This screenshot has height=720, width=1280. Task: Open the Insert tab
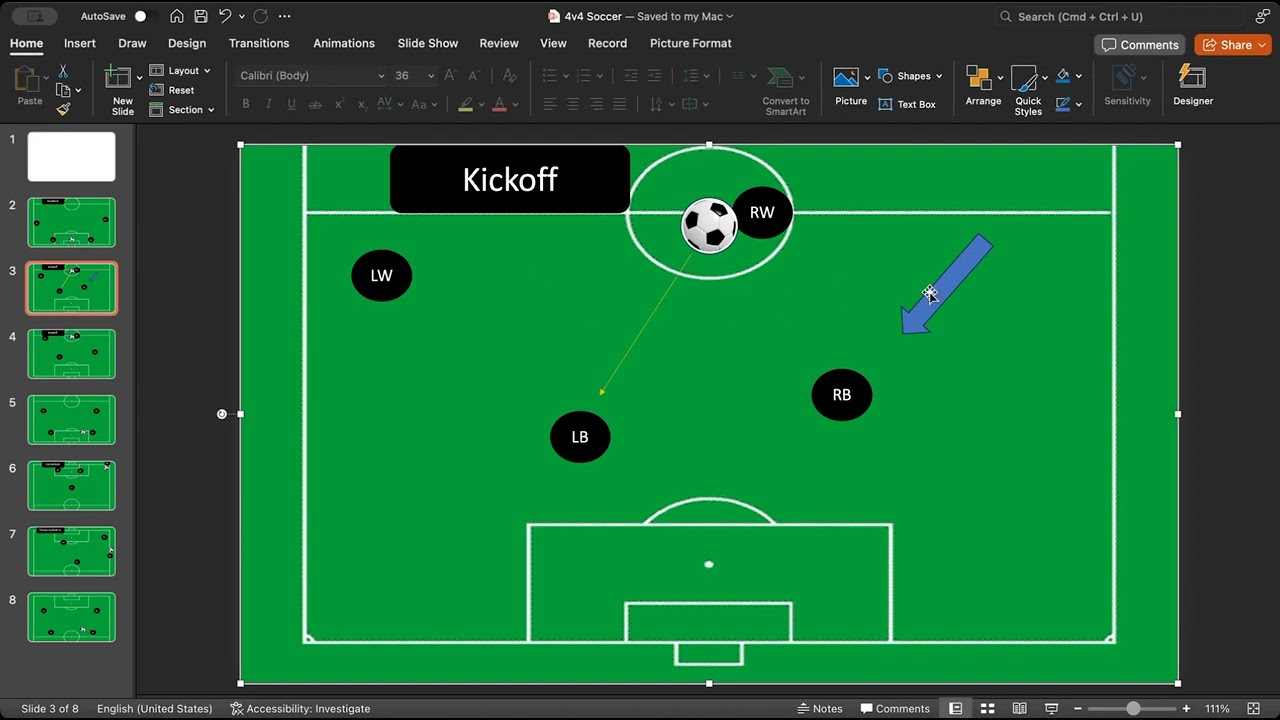tap(80, 43)
